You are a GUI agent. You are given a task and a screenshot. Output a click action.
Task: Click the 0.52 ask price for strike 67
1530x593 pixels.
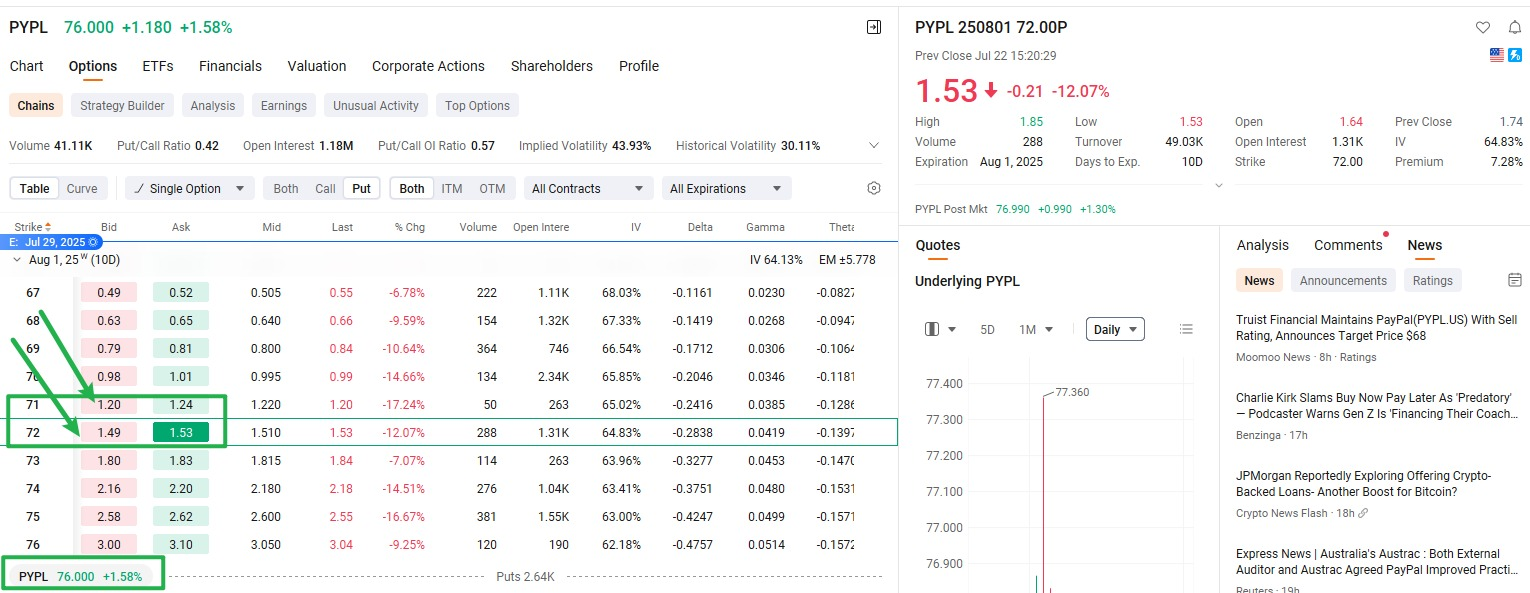click(x=181, y=292)
